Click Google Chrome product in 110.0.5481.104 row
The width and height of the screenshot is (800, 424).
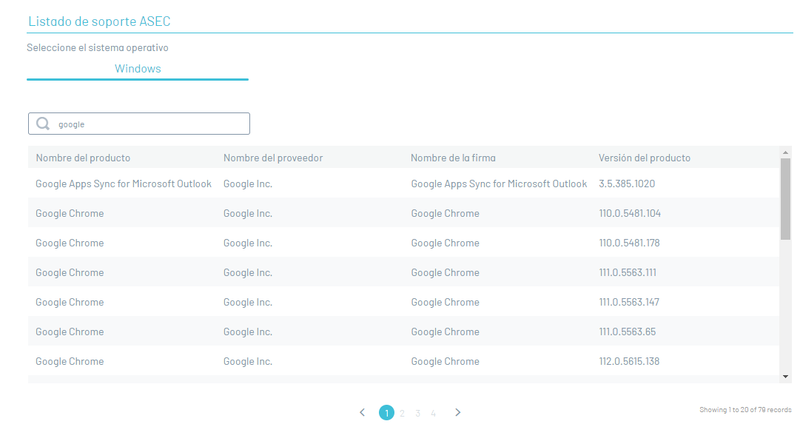pyautogui.click(x=69, y=213)
